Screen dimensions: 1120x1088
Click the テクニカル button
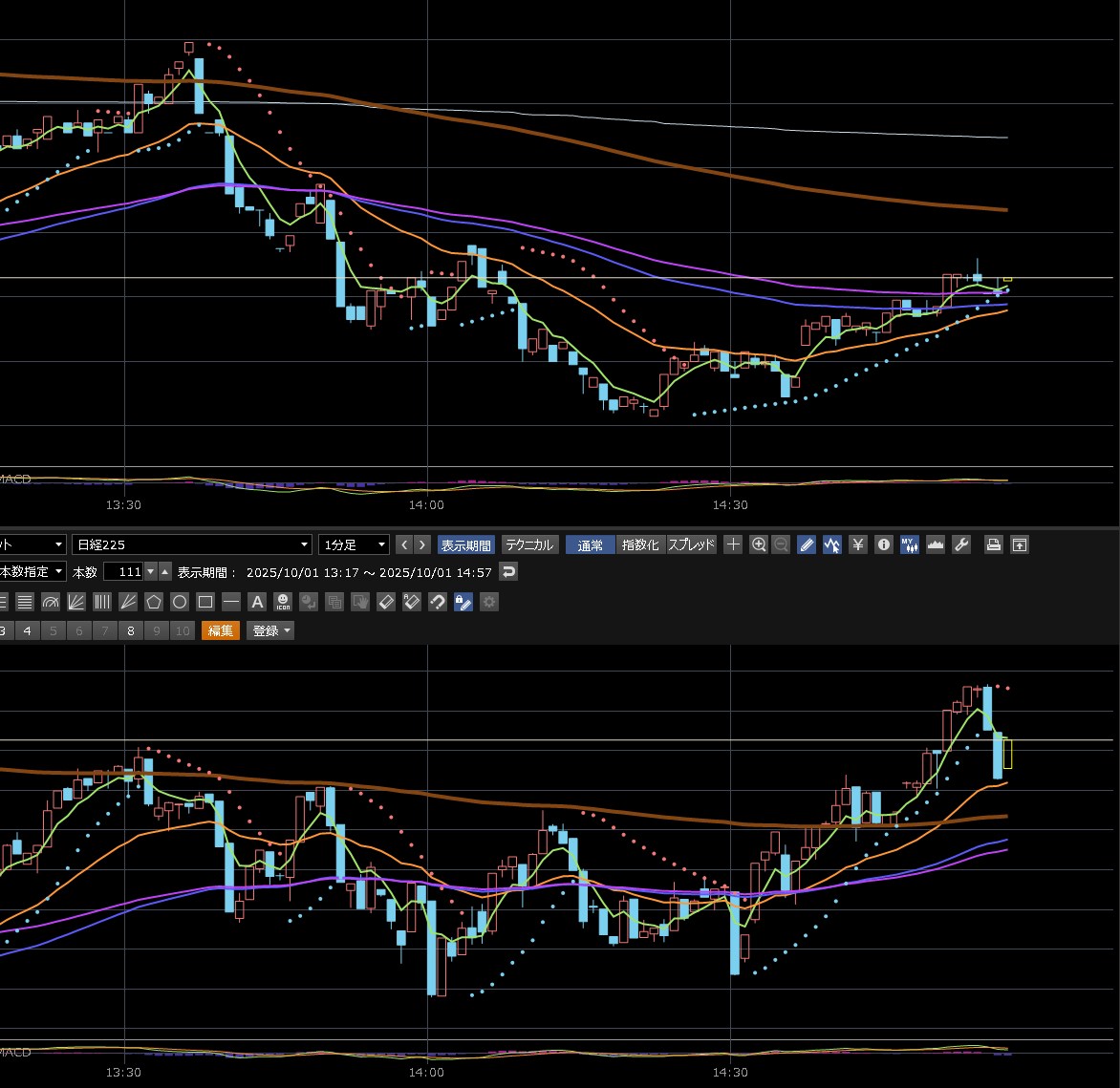tap(529, 544)
